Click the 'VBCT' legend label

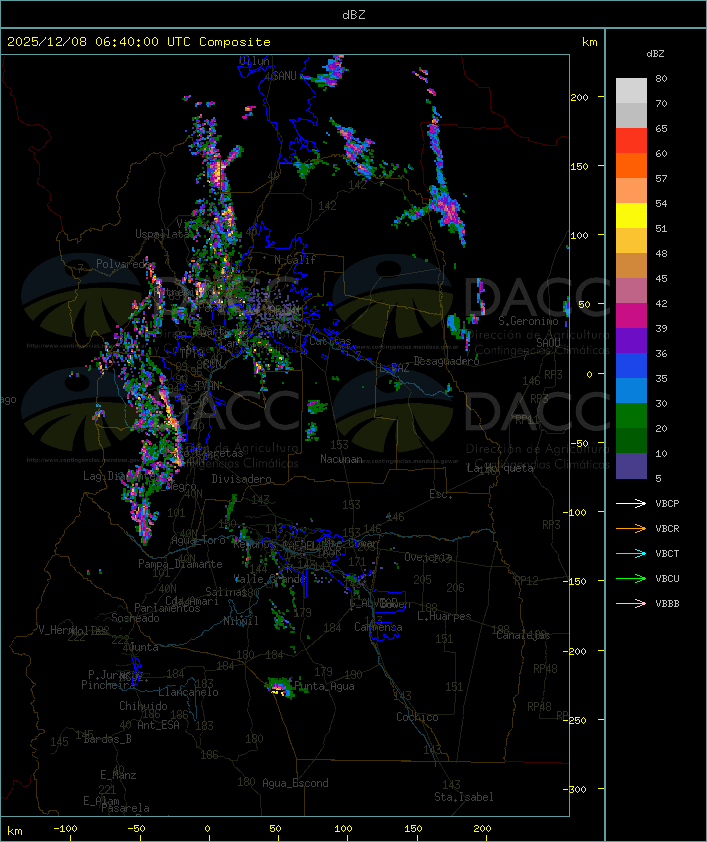pyautogui.click(x=667, y=554)
